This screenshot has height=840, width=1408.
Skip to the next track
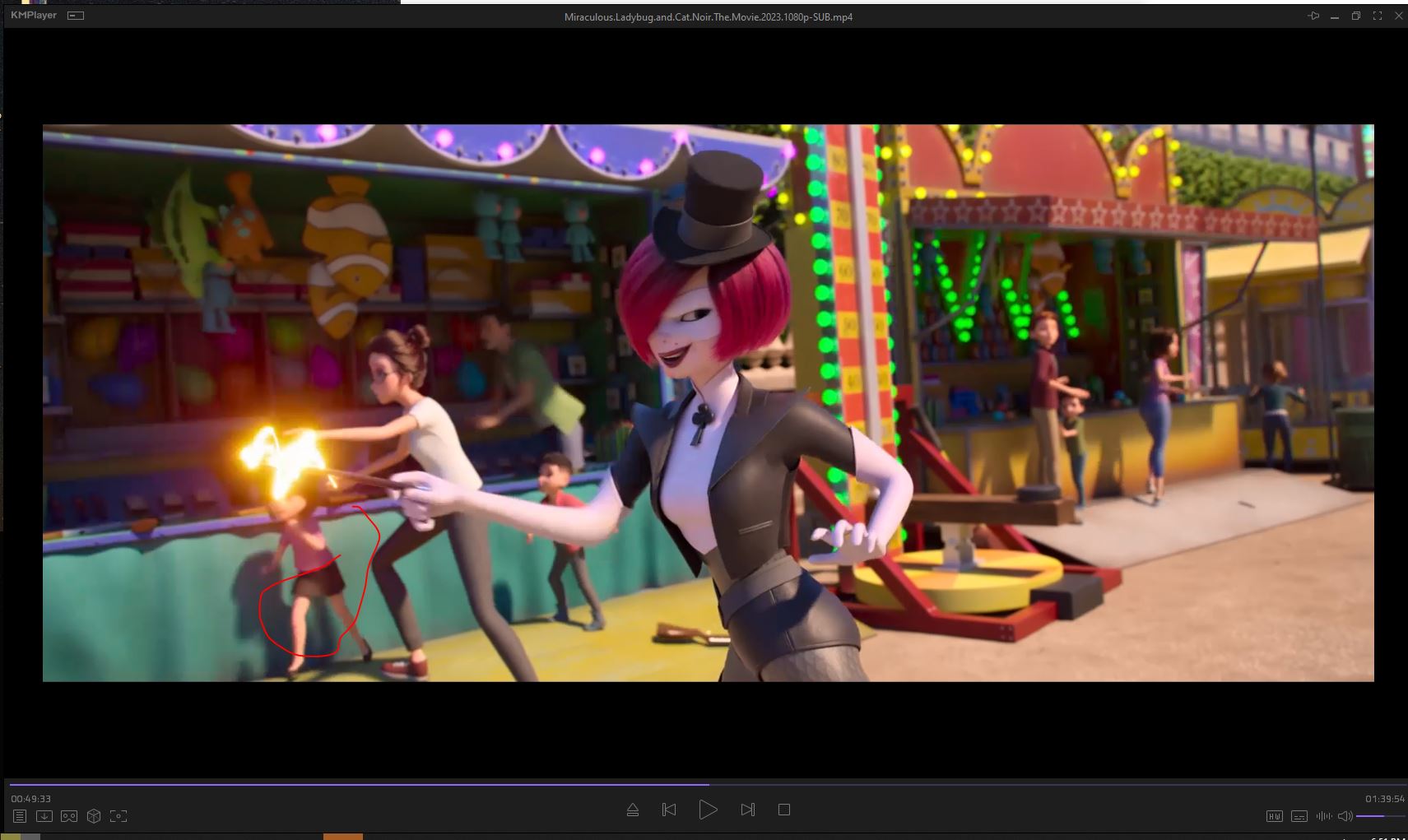(x=747, y=810)
